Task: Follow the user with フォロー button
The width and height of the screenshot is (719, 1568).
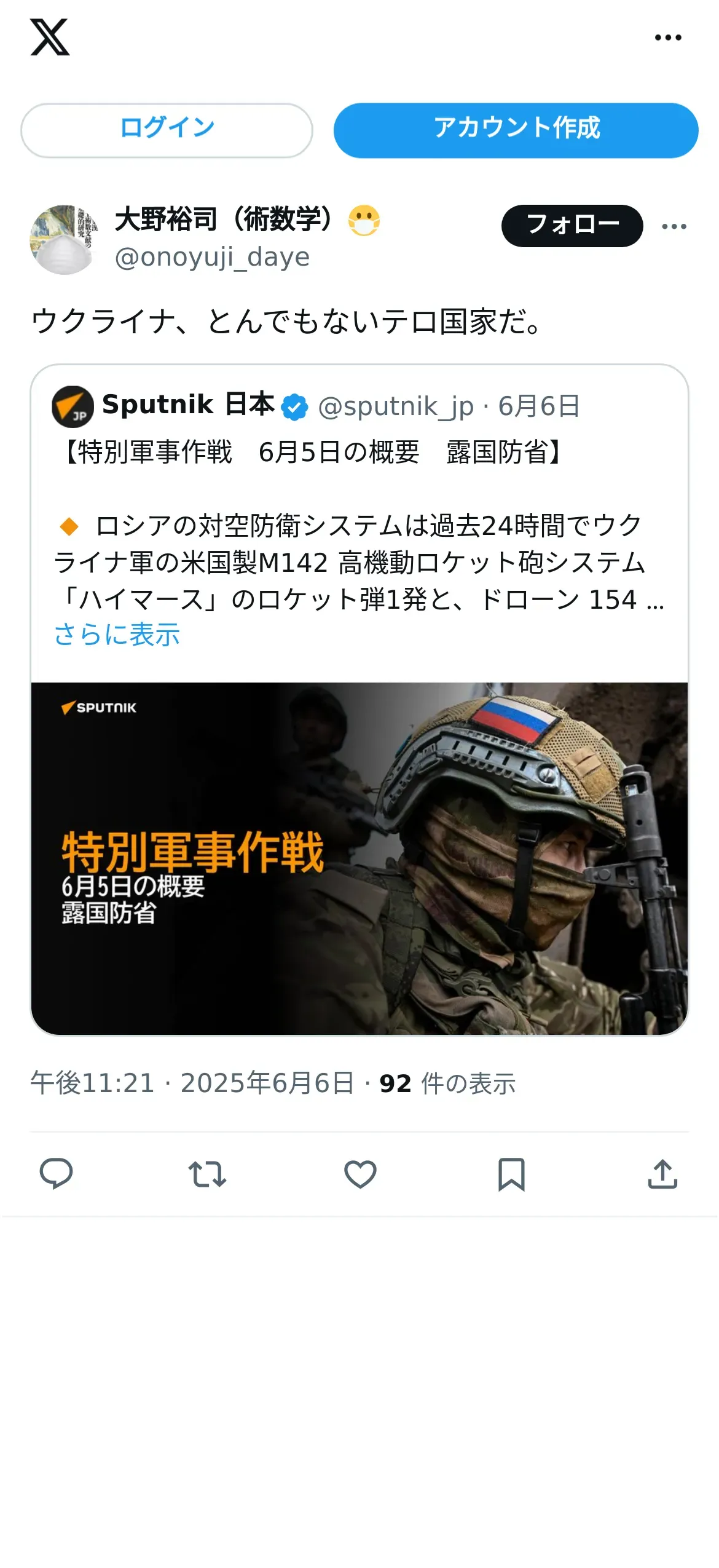Action: [x=572, y=226]
